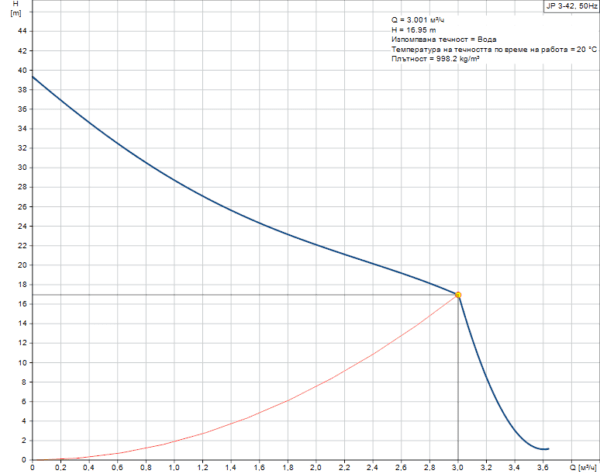
Task: Click the 3,6 tick on the Q axis
Action: (543, 467)
